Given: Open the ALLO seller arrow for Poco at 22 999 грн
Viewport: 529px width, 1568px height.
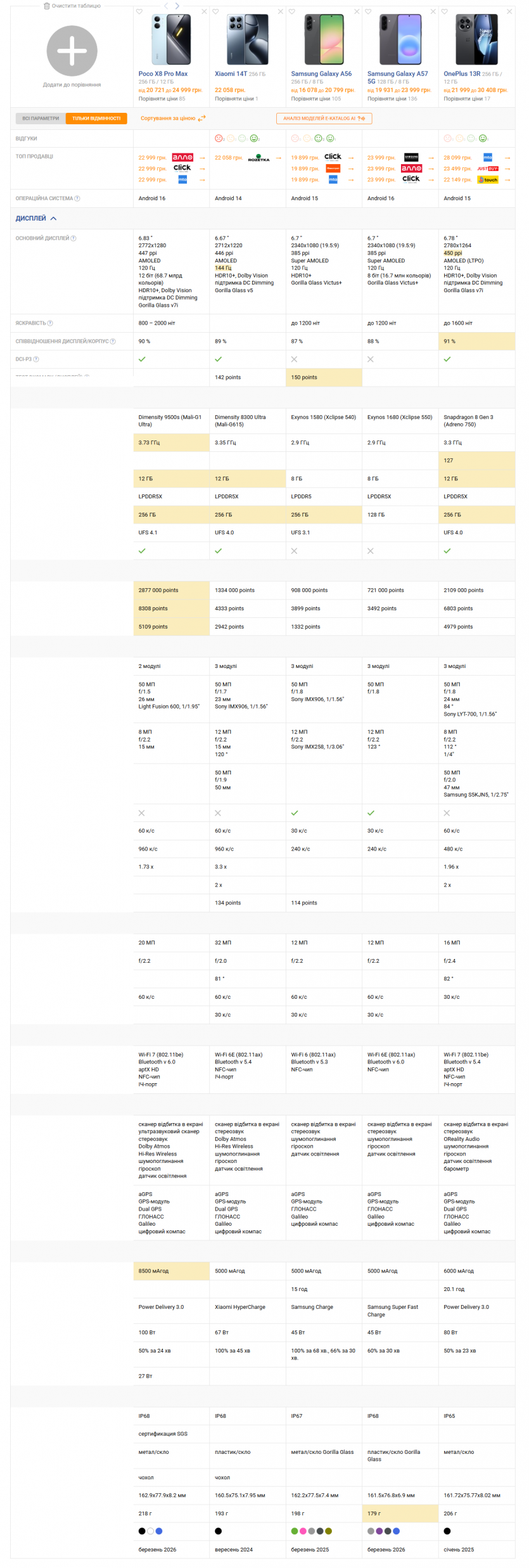Looking at the screenshot, I should click(203, 158).
